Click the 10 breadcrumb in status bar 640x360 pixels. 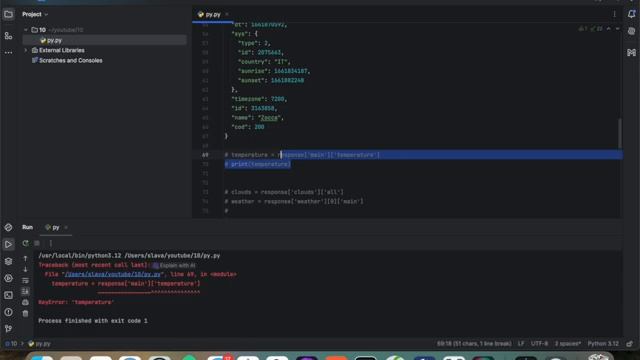pyautogui.click(x=11, y=344)
